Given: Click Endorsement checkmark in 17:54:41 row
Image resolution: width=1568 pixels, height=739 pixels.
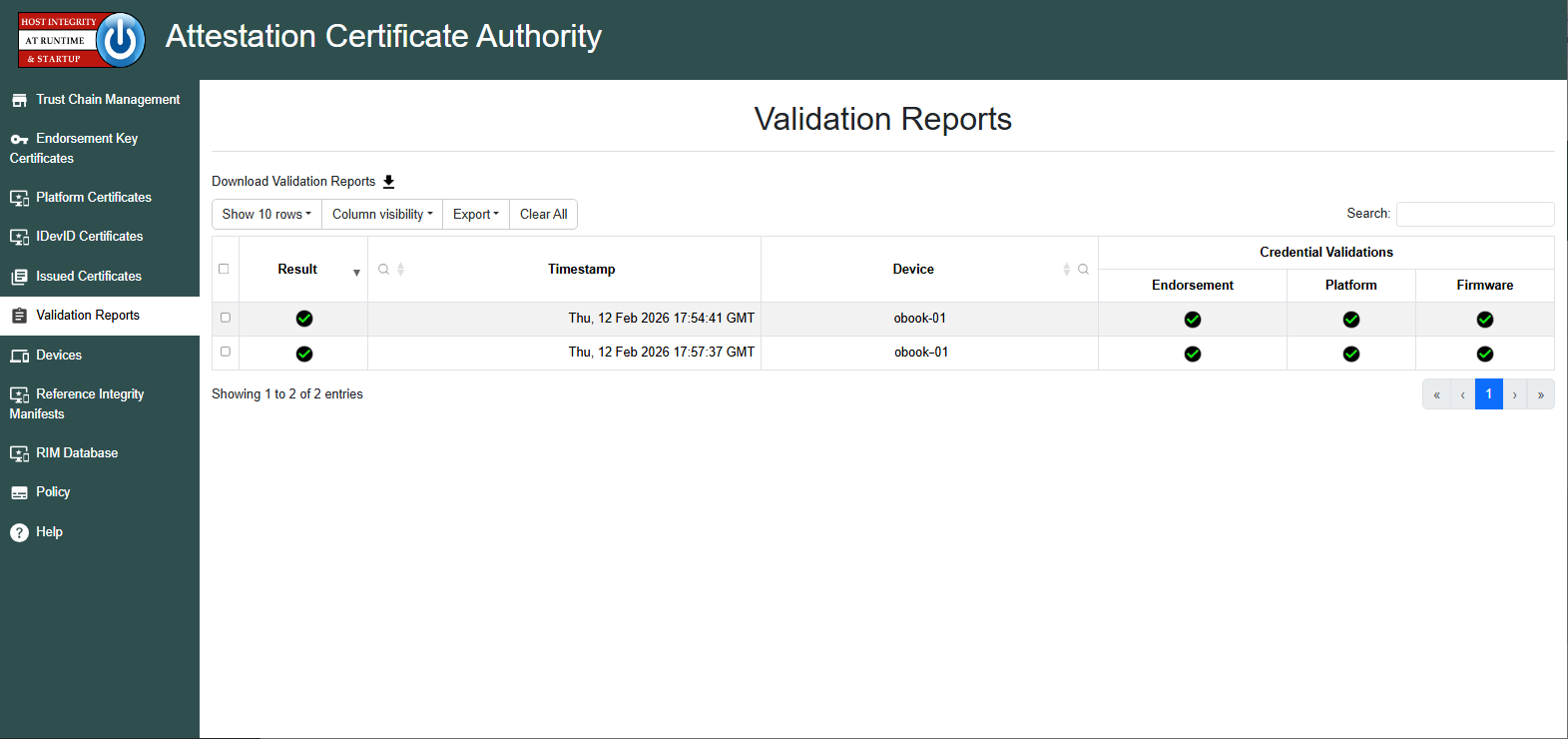Looking at the screenshot, I should [1193, 320].
